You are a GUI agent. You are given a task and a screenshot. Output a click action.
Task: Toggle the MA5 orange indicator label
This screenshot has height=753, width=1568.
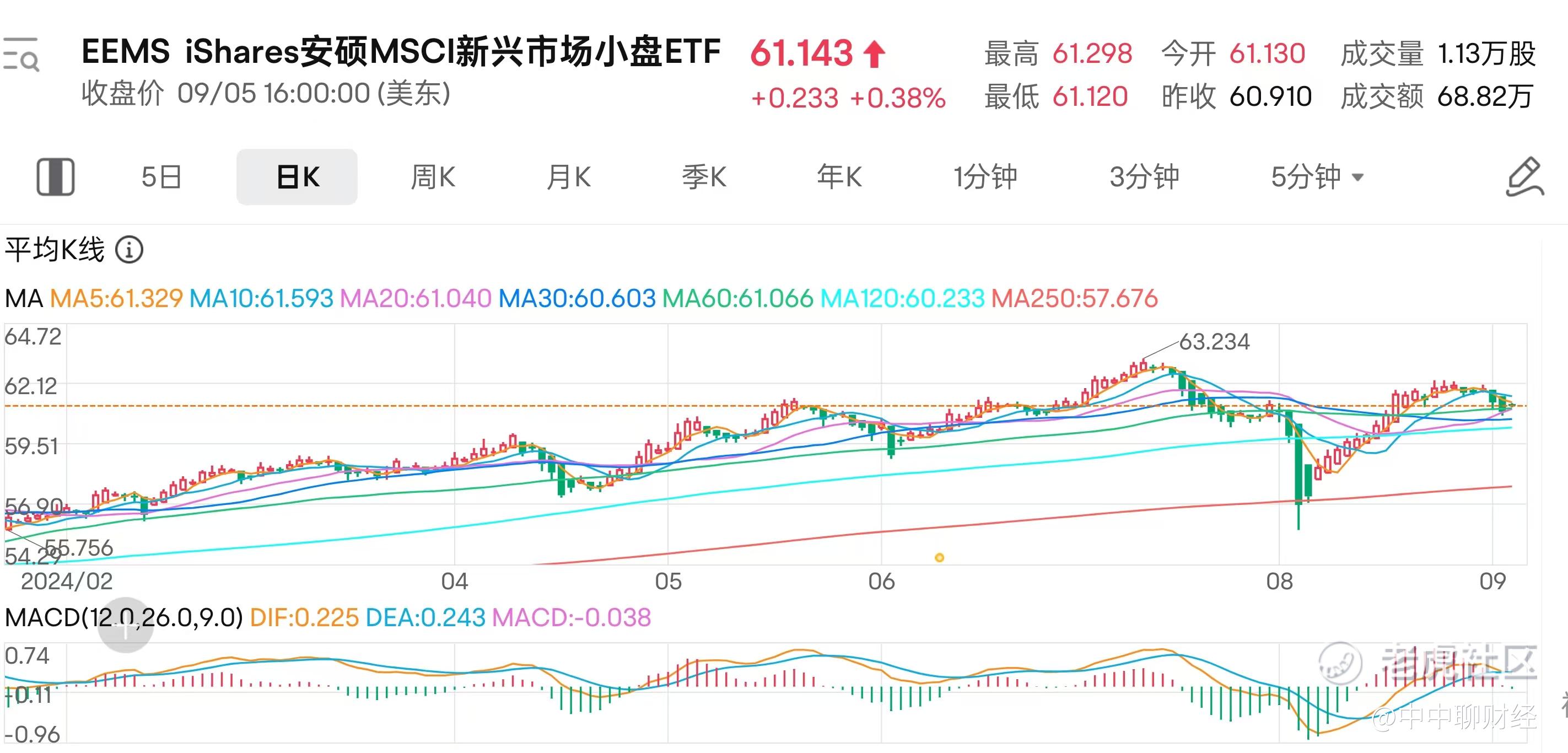tap(116, 298)
